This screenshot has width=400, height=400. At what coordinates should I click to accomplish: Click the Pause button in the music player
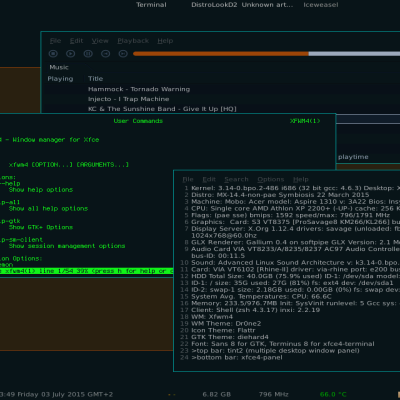coord(88,53)
